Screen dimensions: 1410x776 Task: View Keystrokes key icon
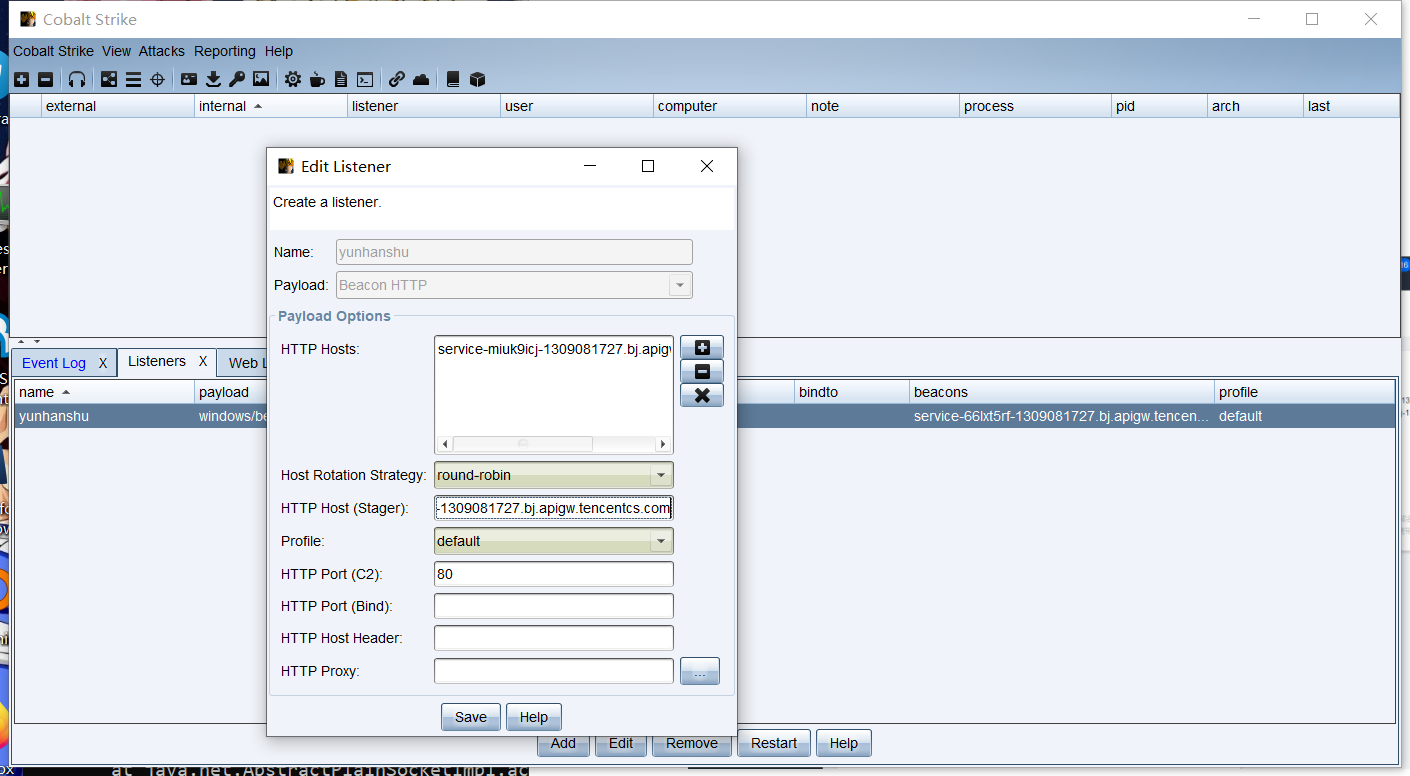pos(237,79)
